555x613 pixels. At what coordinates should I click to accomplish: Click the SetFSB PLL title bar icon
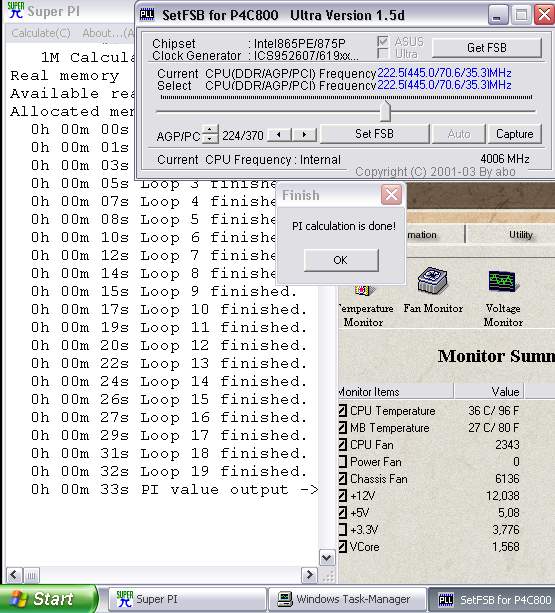coord(147,15)
